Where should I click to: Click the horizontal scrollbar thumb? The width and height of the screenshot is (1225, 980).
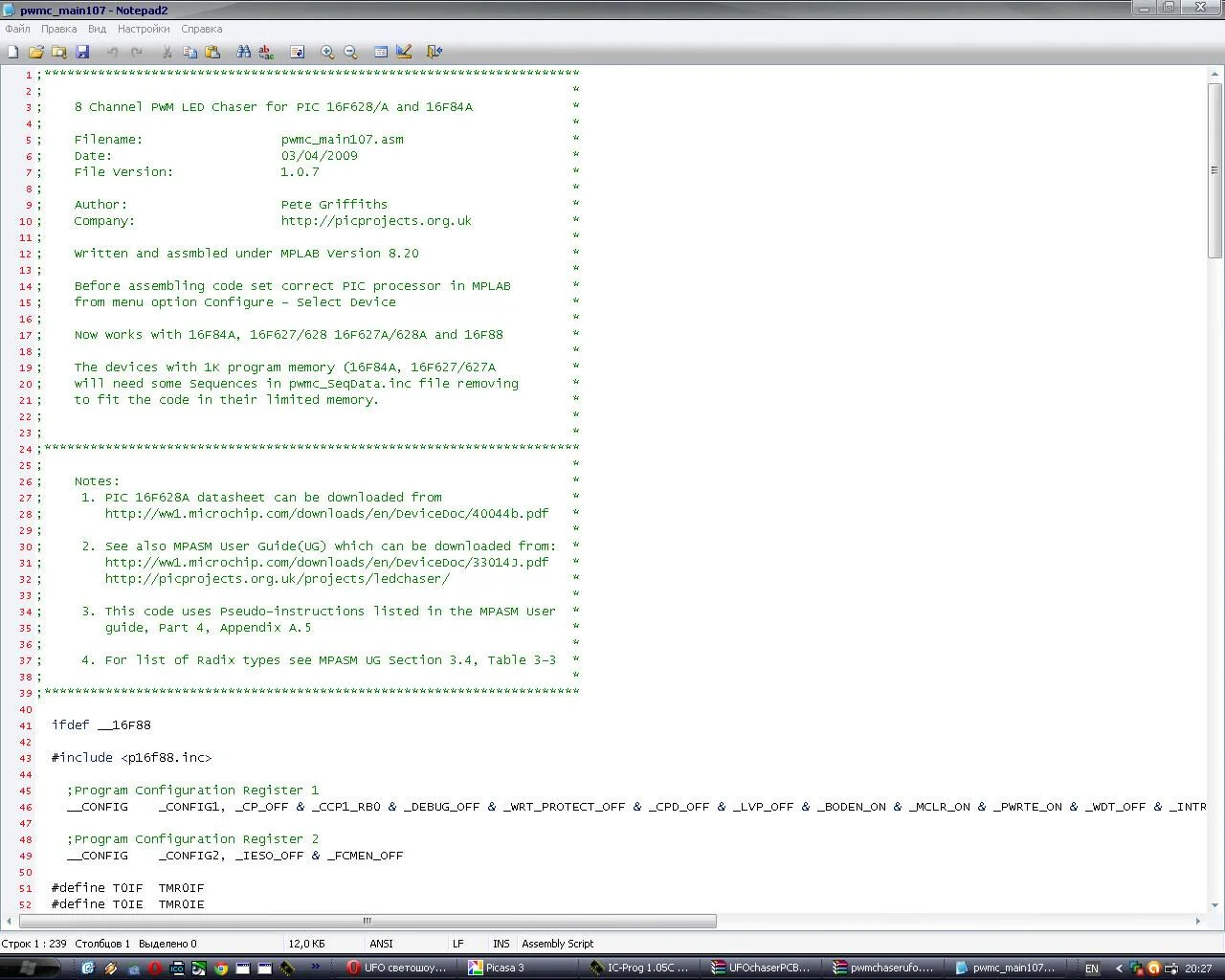tap(367, 921)
